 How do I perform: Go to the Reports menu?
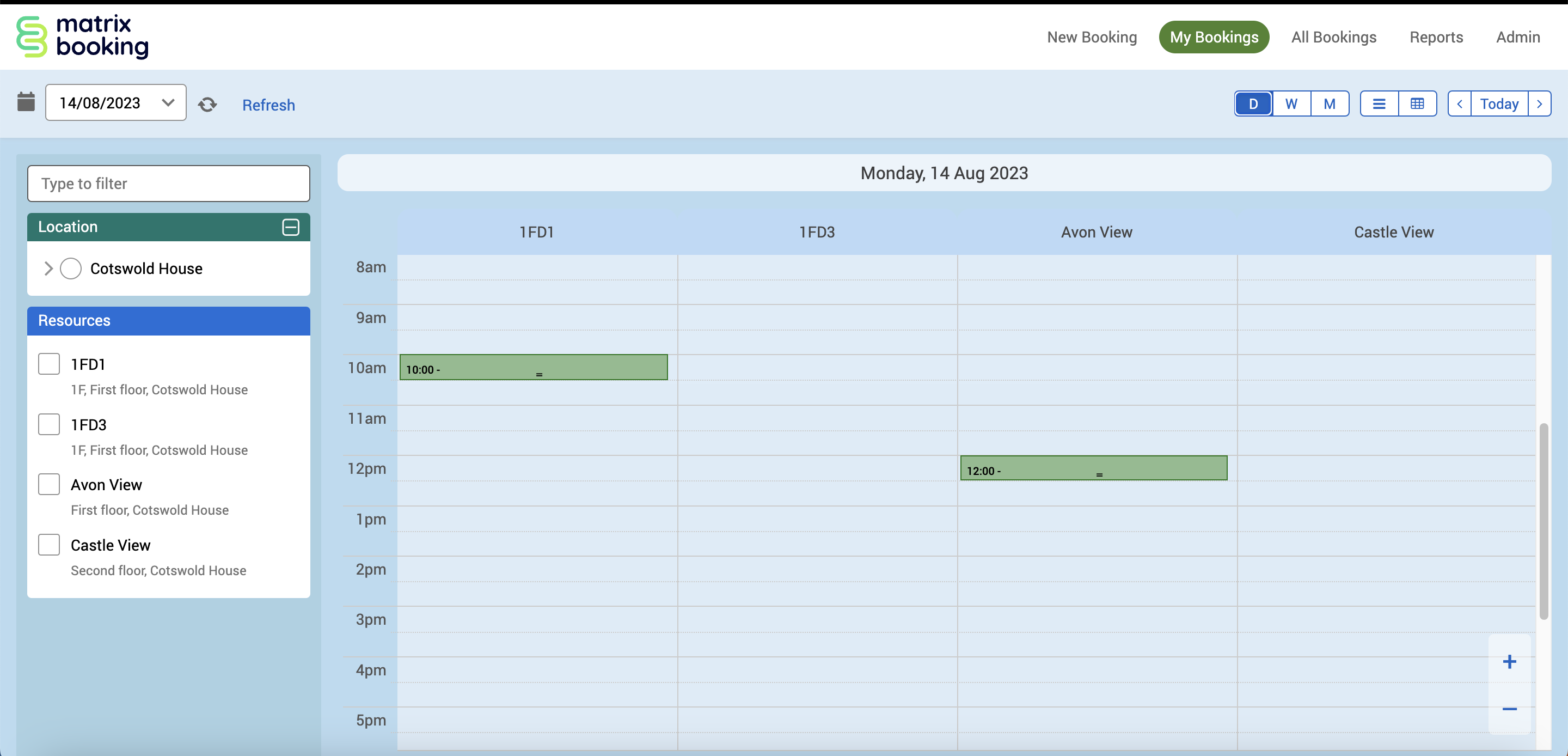(x=1436, y=37)
